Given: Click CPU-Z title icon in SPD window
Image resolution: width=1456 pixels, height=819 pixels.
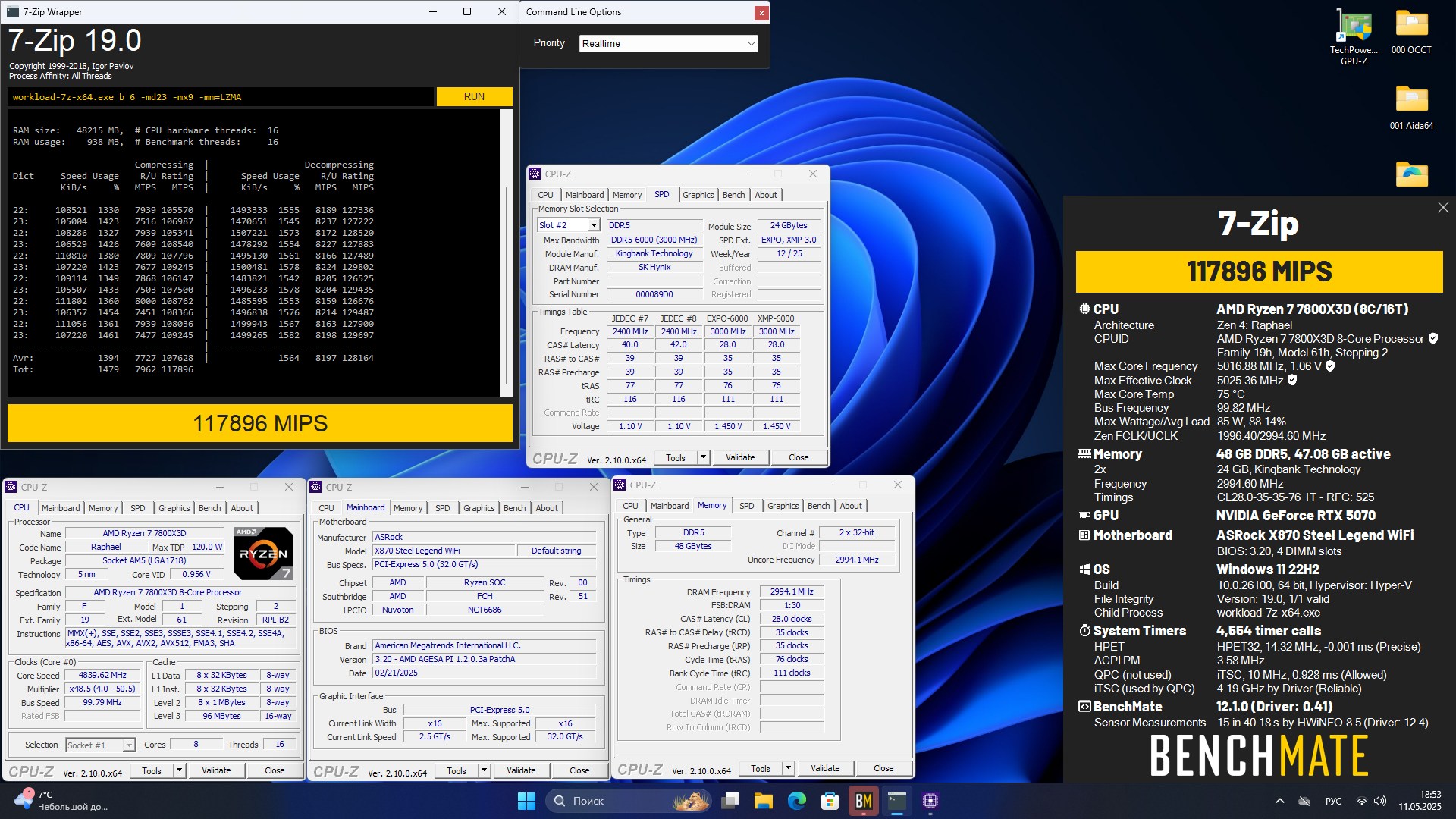Looking at the screenshot, I should click(x=535, y=174).
